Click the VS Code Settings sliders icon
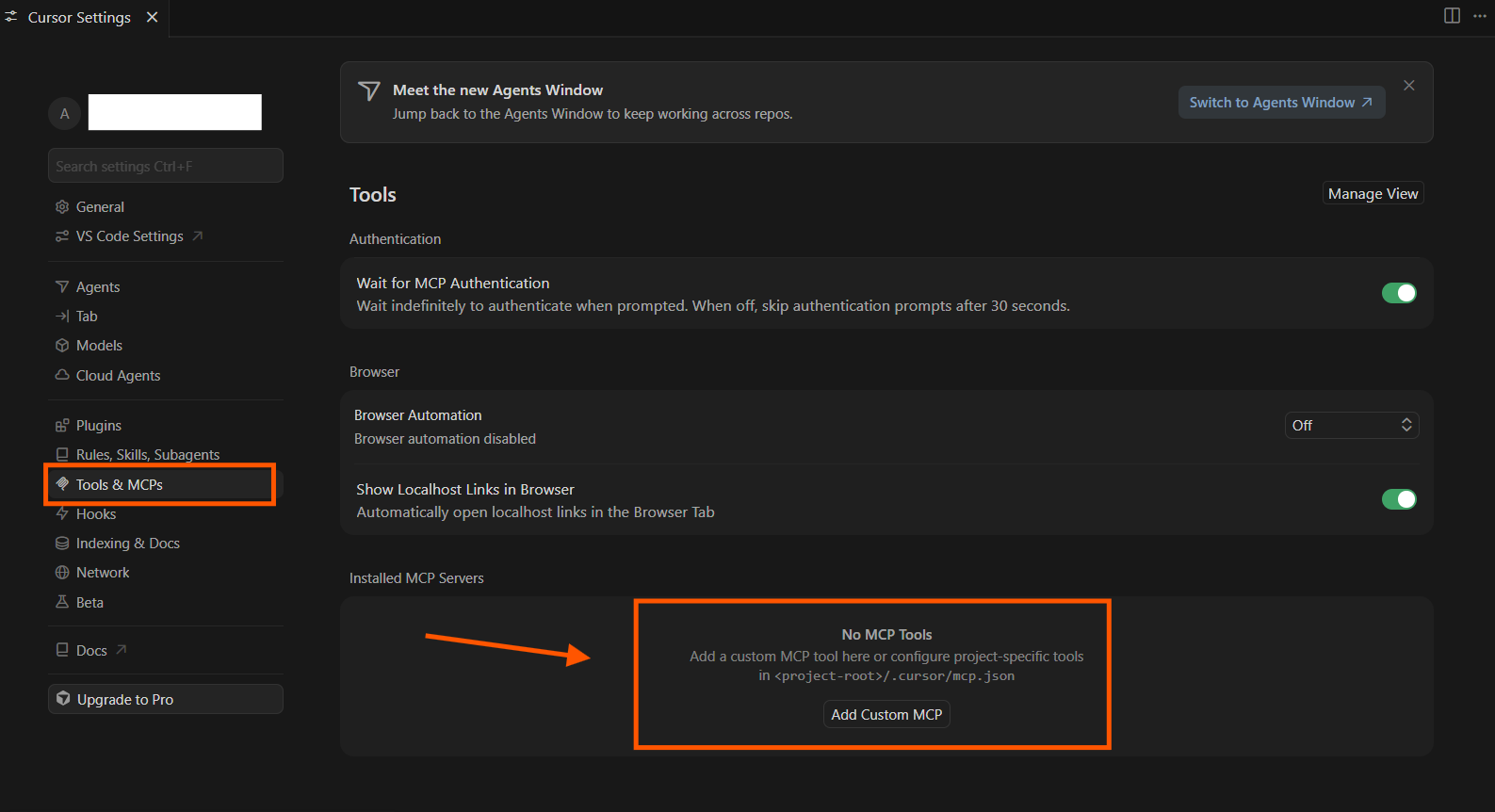Screen dimensions: 1495x812 click(62, 236)
